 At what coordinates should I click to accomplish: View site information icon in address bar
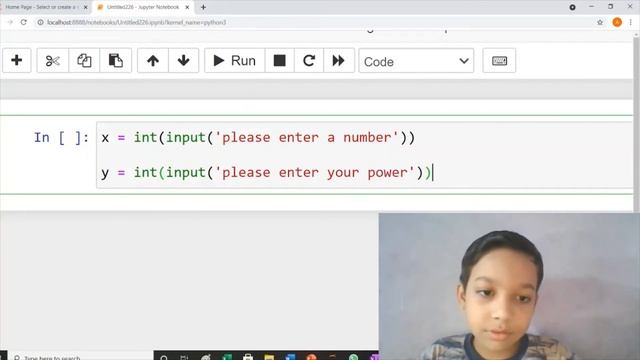tap(40, 22)
